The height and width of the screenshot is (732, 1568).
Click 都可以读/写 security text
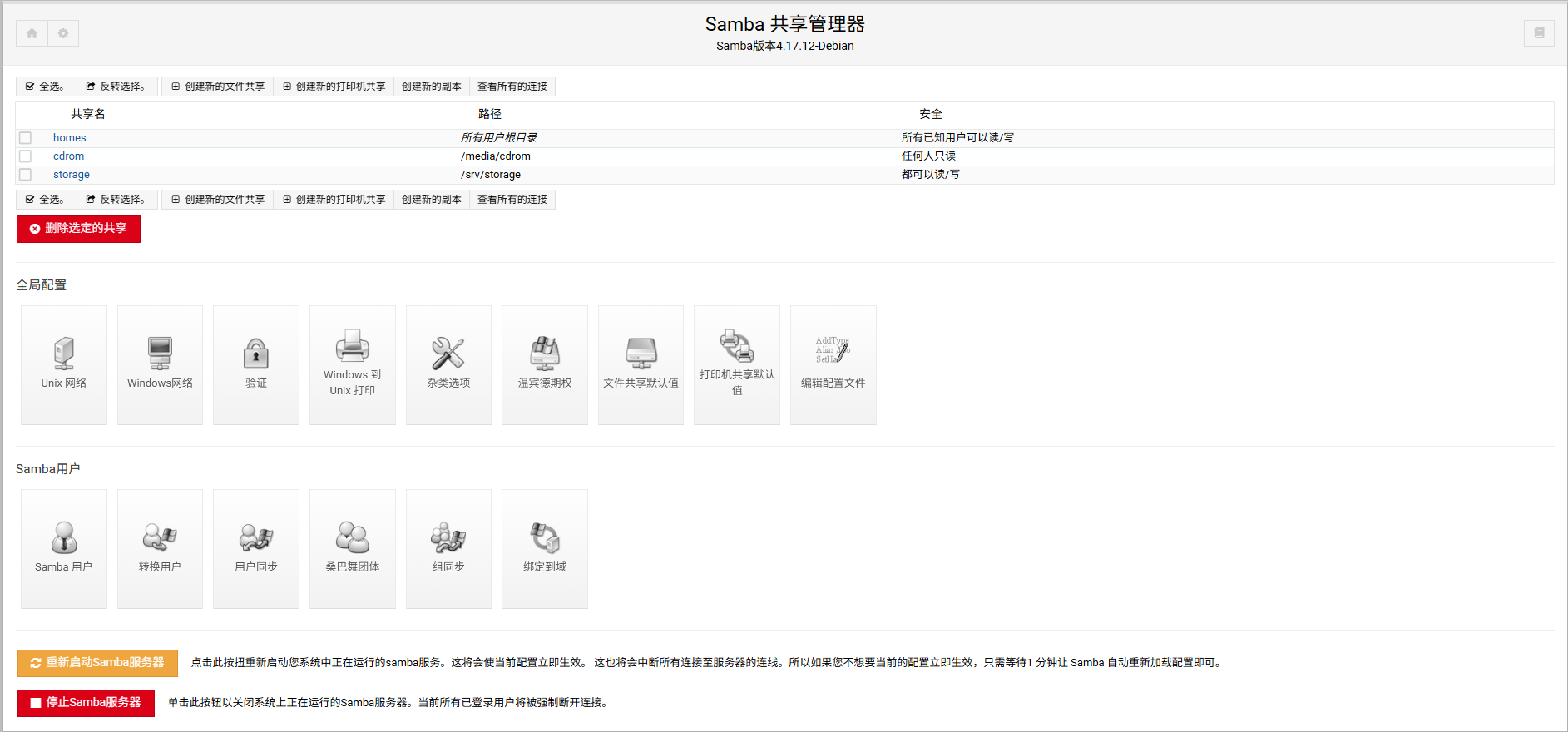(x=931, y=175)
